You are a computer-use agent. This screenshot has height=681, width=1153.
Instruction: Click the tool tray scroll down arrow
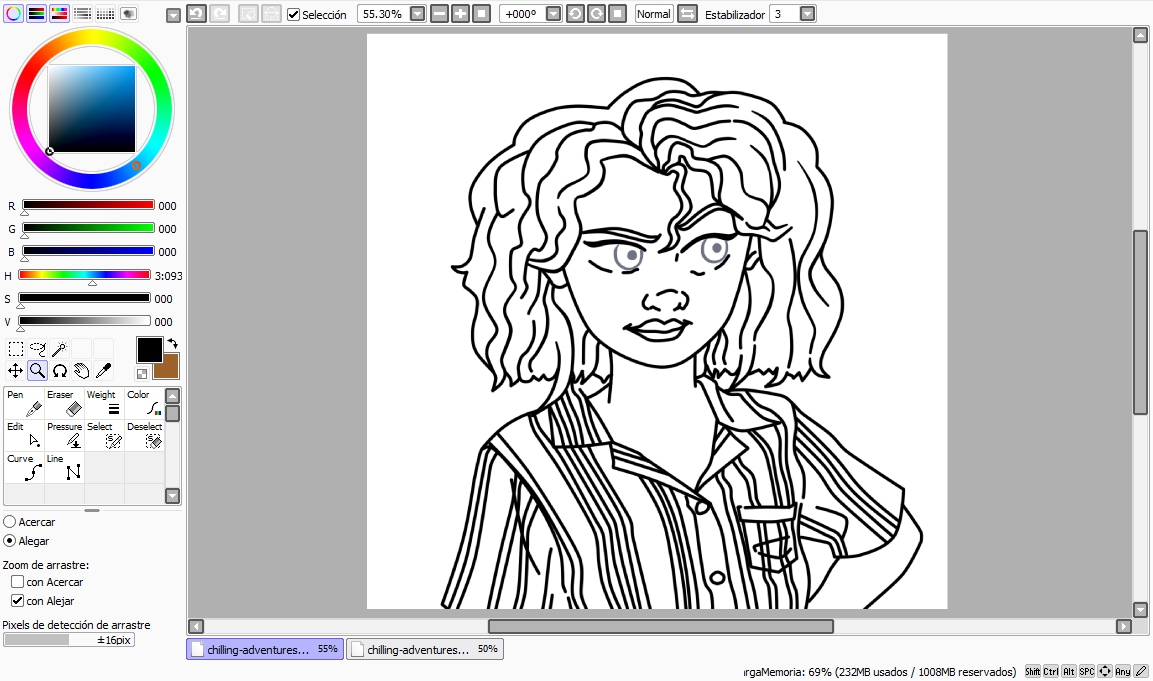click(172, 495)
